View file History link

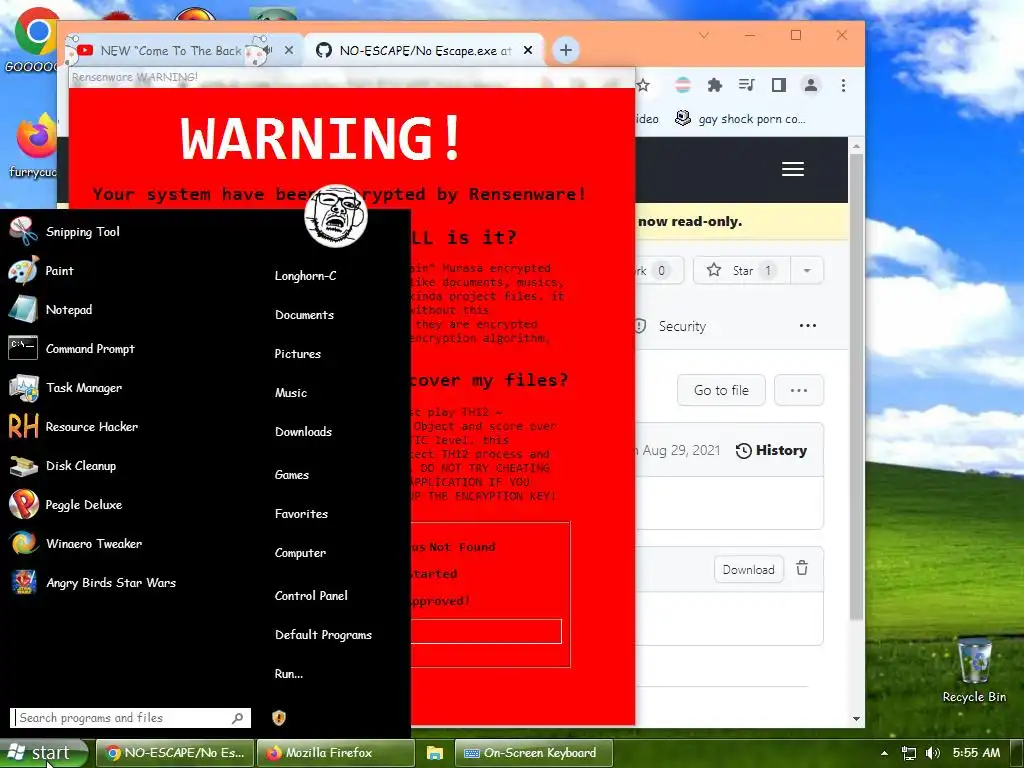(x=771, y=451)
